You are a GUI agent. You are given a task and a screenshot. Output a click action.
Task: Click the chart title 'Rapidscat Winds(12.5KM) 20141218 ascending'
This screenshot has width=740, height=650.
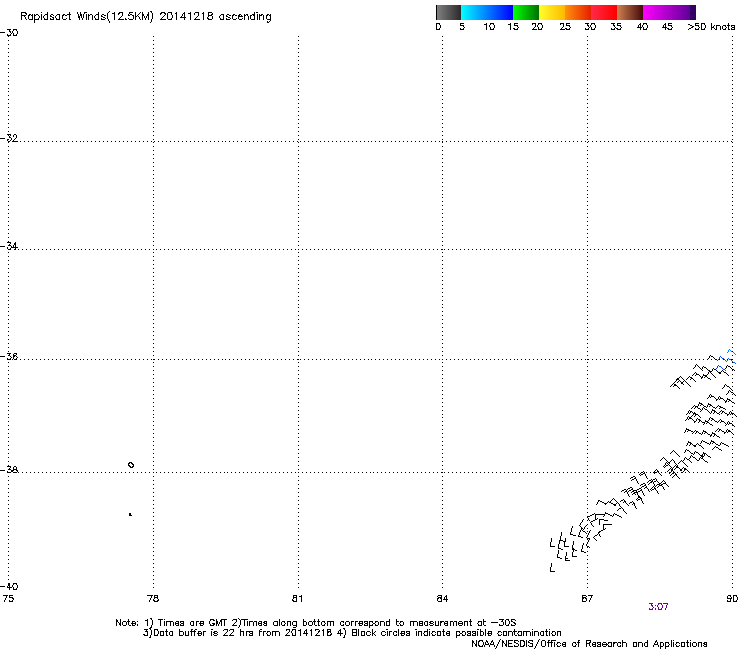pos(146,17)
